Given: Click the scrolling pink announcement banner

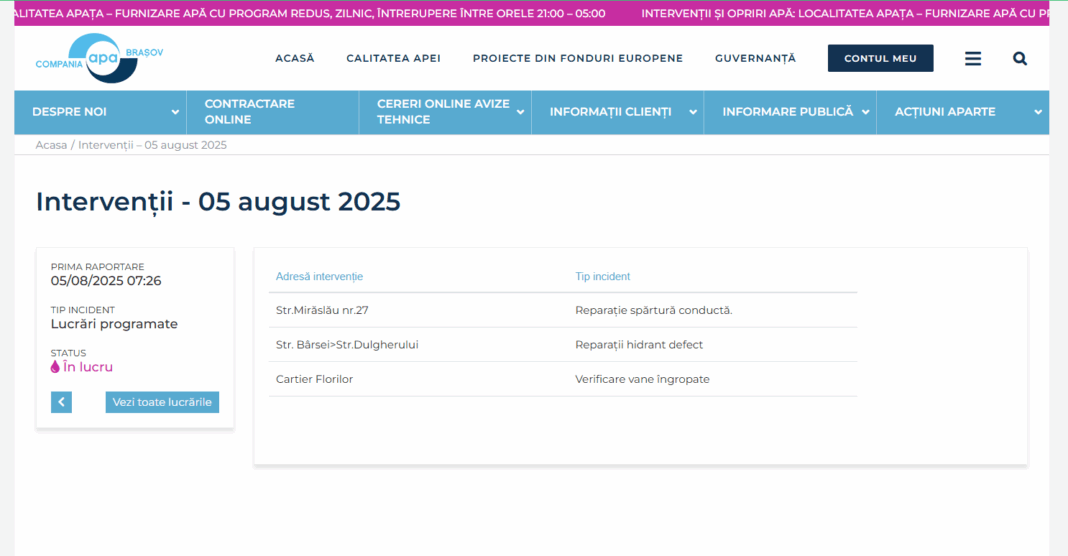Looking at the screenshot, I should [x=531, y=13].
